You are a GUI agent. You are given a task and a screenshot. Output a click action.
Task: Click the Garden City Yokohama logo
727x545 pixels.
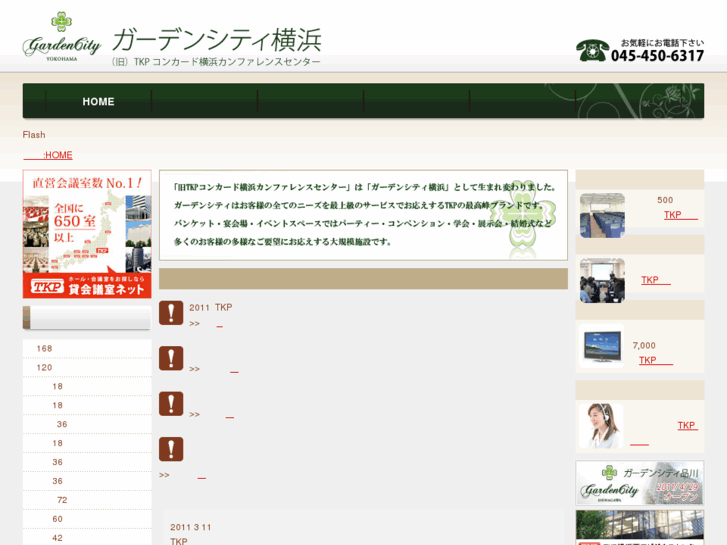(61, 37)
